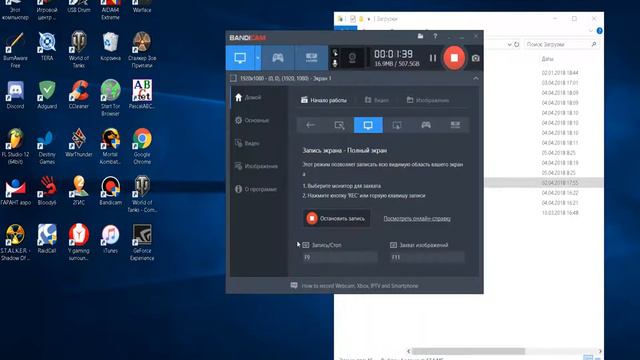This screenshot has width=640, height=360.
Task: Select CCleaner desktop shortcut
Action: click(x=79, y=95)
